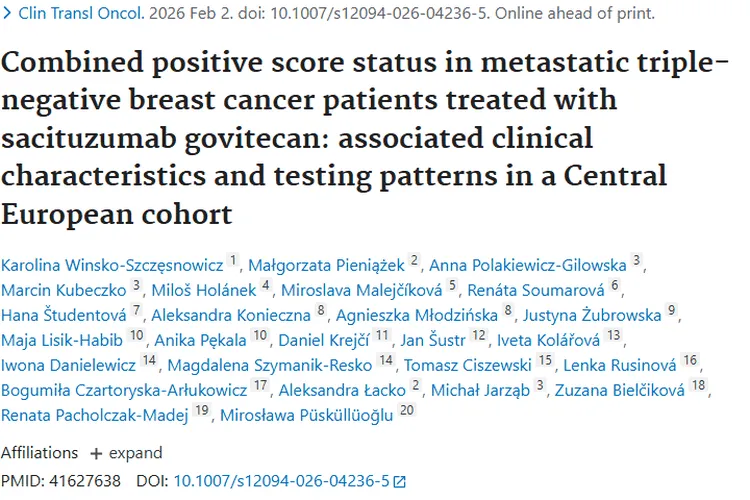Open DOI link 10.1007/s12094-026-04236-5
This screenshot has height=500, width=750.
pos(281,481)
